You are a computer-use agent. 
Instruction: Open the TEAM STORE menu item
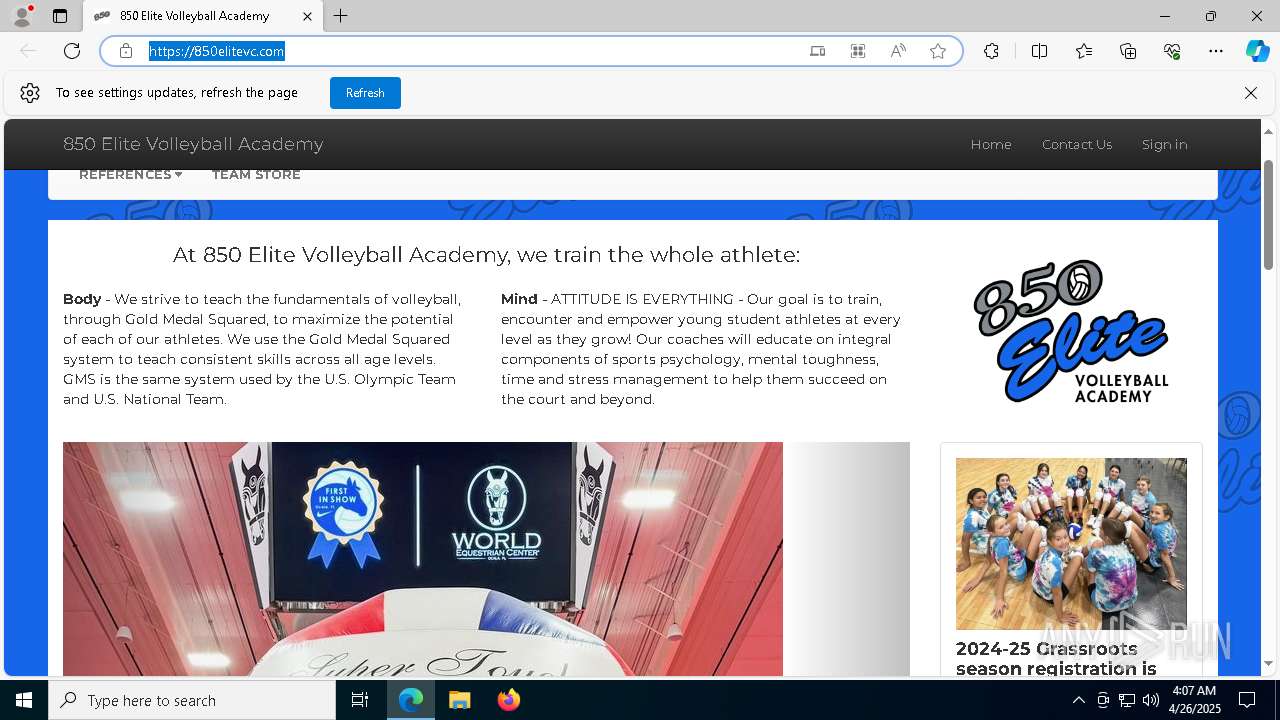256,175
